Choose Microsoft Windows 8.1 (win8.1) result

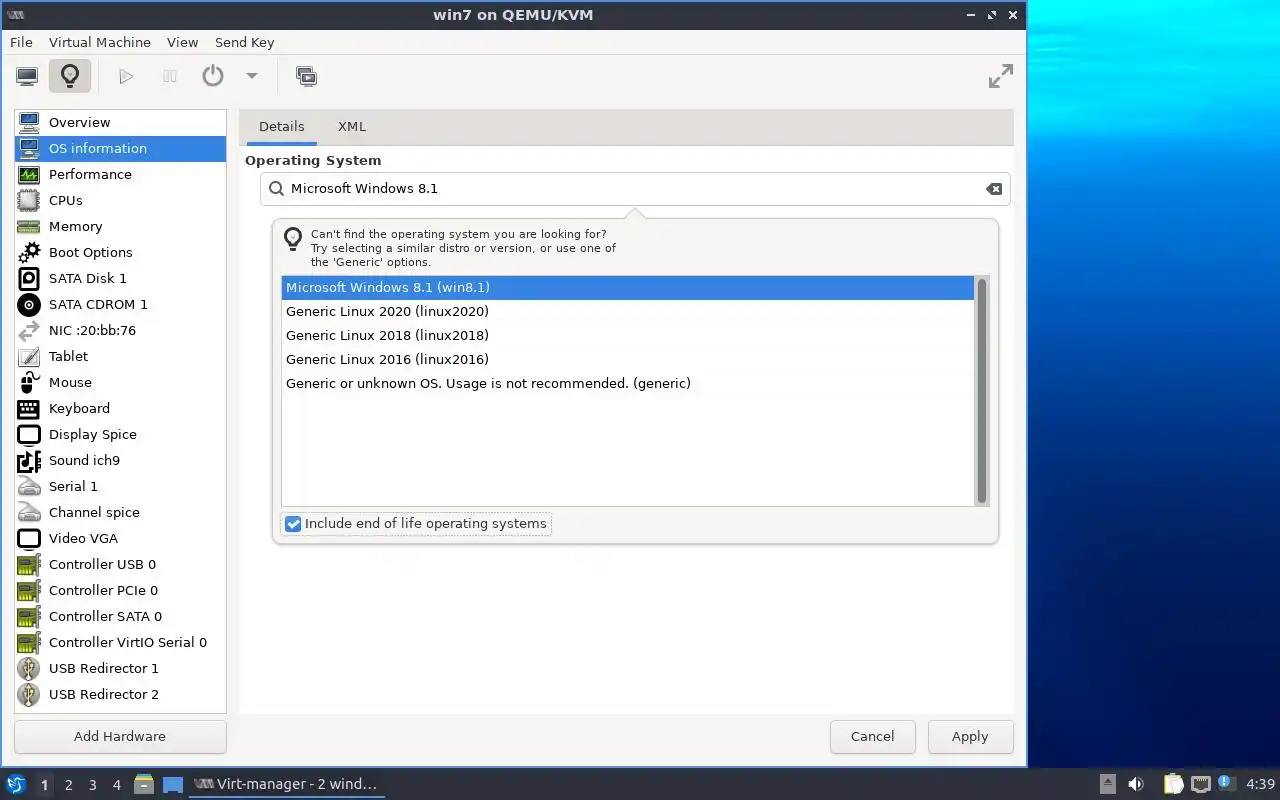coord(627,287)
